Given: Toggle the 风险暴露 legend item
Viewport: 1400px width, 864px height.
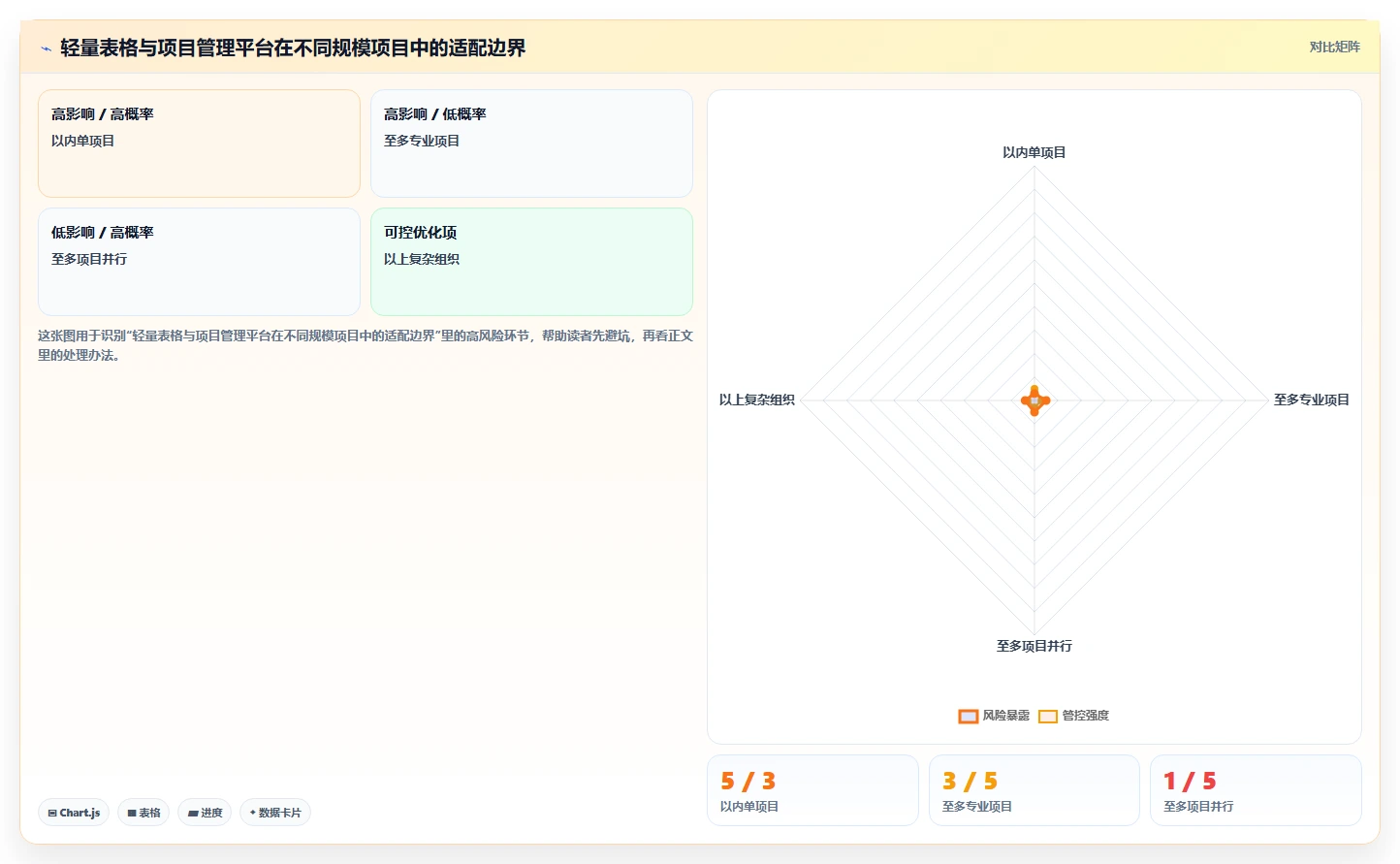Looking at the screenshot, I should [994, 716].
